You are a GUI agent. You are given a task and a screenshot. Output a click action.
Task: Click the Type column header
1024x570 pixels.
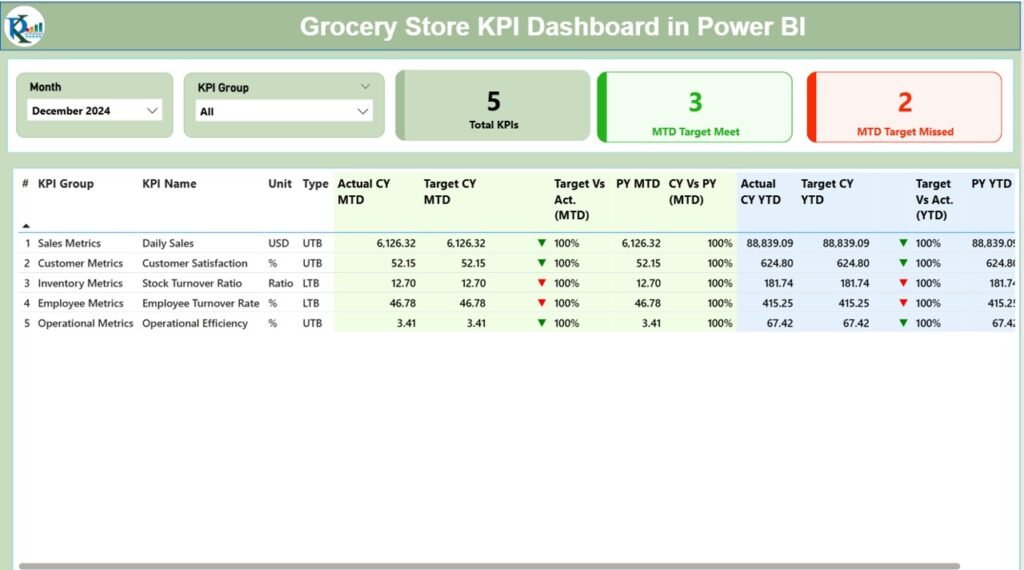315,184
